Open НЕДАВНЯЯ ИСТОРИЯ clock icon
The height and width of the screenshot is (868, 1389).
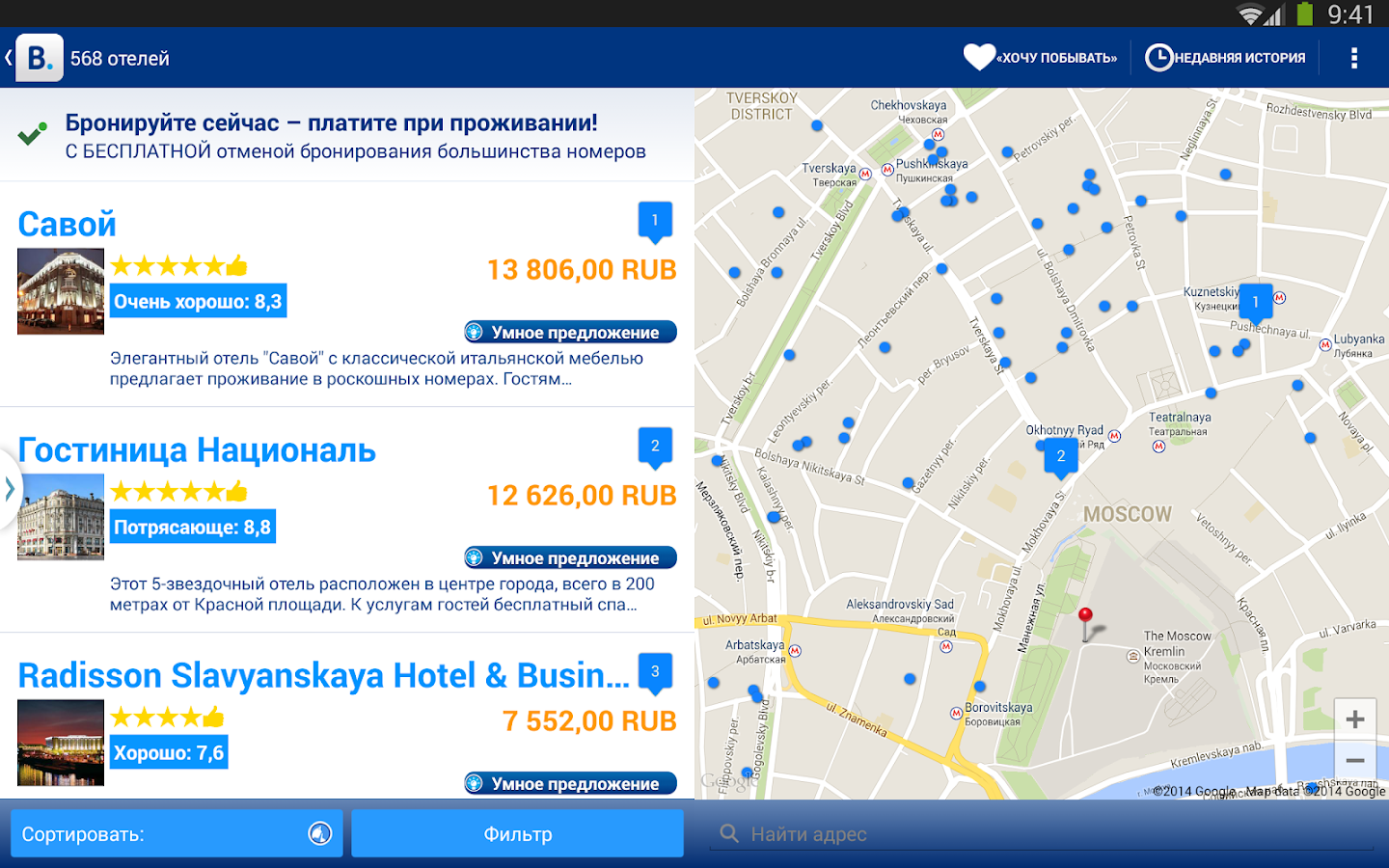click(x=1159, y=56)
